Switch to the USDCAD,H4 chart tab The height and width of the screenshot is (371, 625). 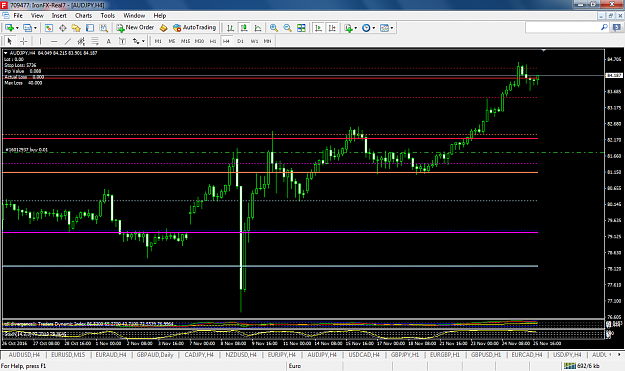364,355
